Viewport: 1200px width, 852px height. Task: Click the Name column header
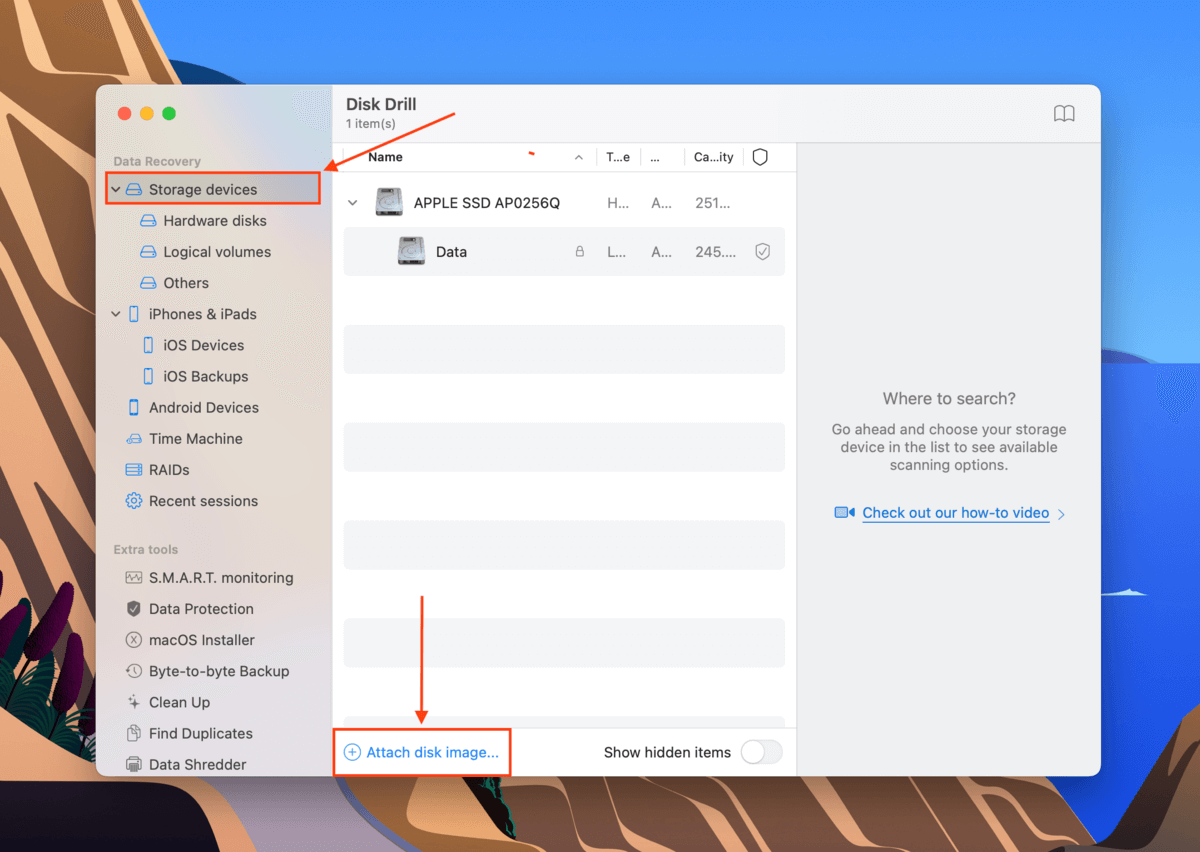click(385, 157)
